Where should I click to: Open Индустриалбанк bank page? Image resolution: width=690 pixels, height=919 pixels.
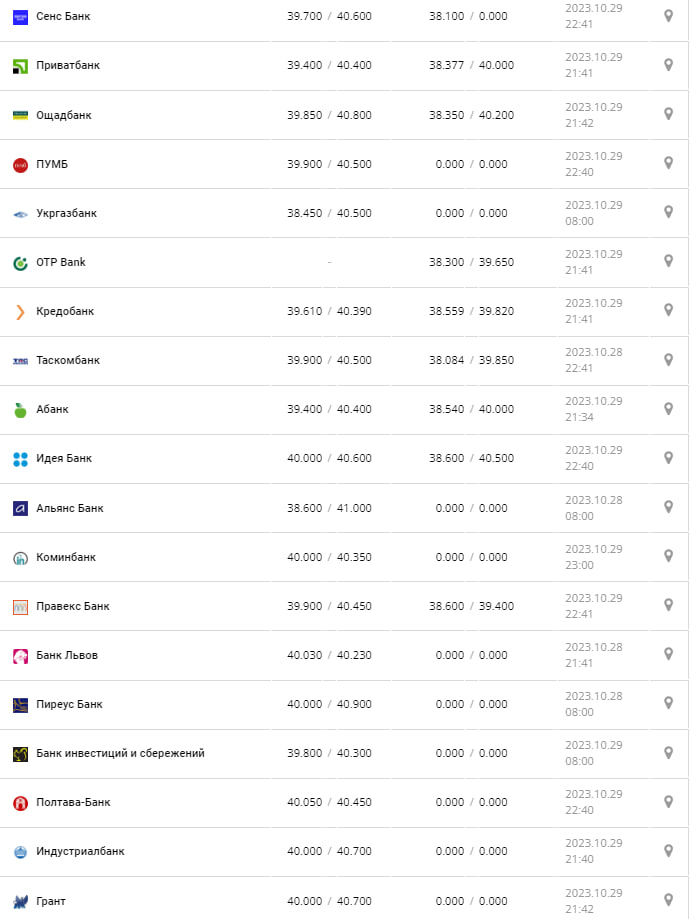80,851
